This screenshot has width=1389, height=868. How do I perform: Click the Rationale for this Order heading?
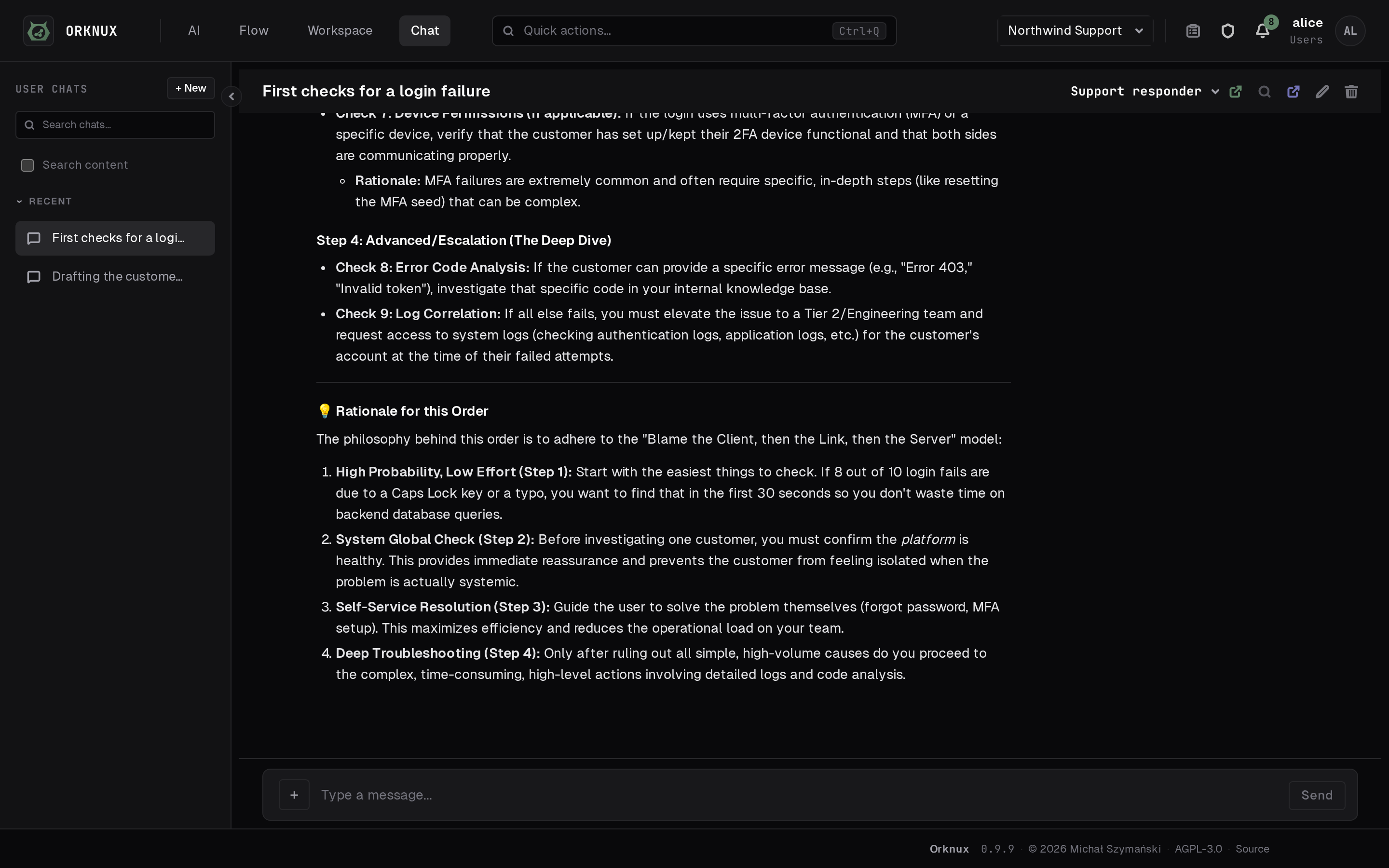(411, 411)
